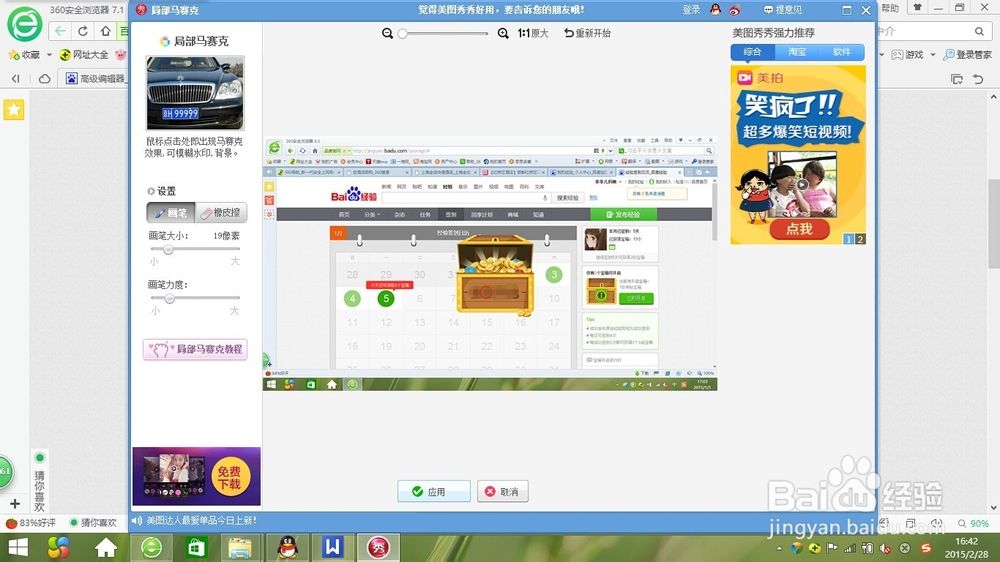The width and height of the screenshot is (1000, 562).
Task: Open Windows Store from the taskbar
Action: tap(196, 547)
